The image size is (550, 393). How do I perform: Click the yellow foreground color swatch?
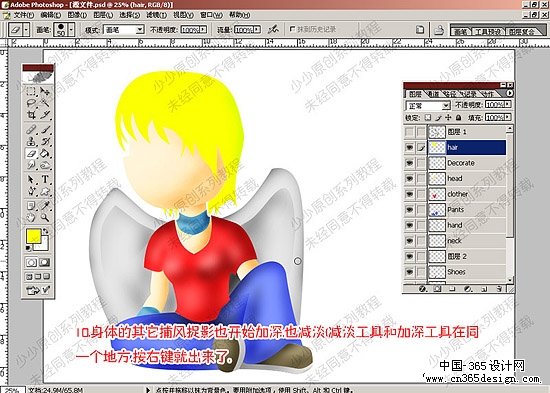(x=33, y=236)
